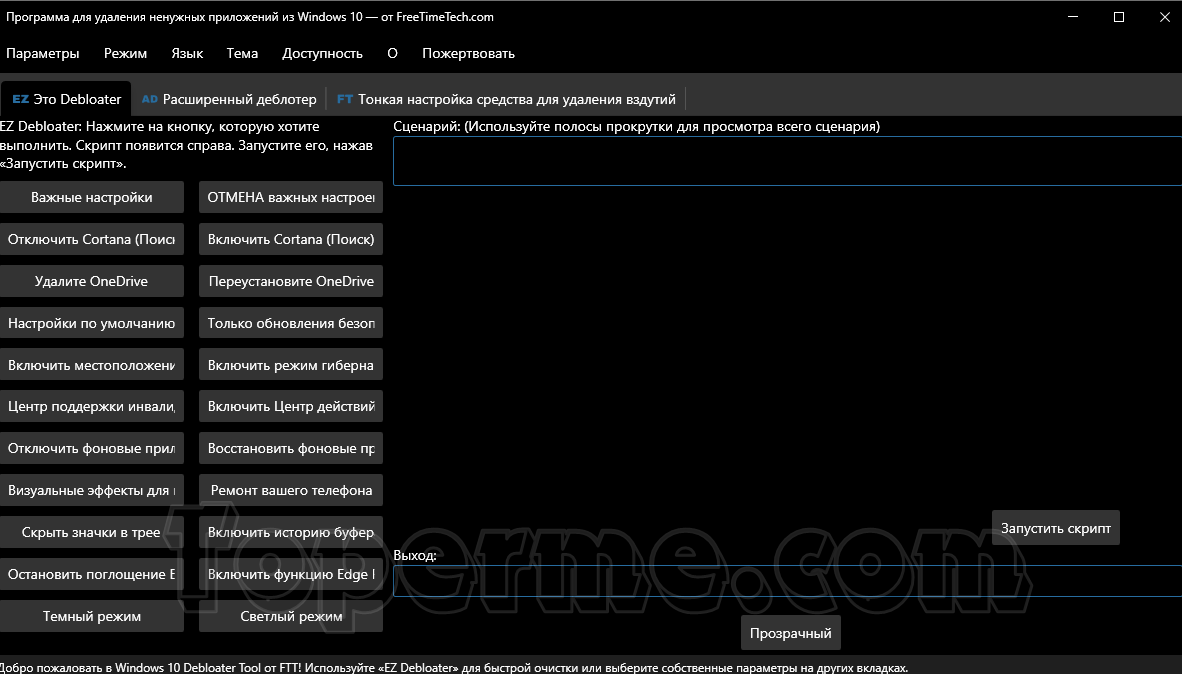Run script with Запустить скрипт button

(1055, 528)
